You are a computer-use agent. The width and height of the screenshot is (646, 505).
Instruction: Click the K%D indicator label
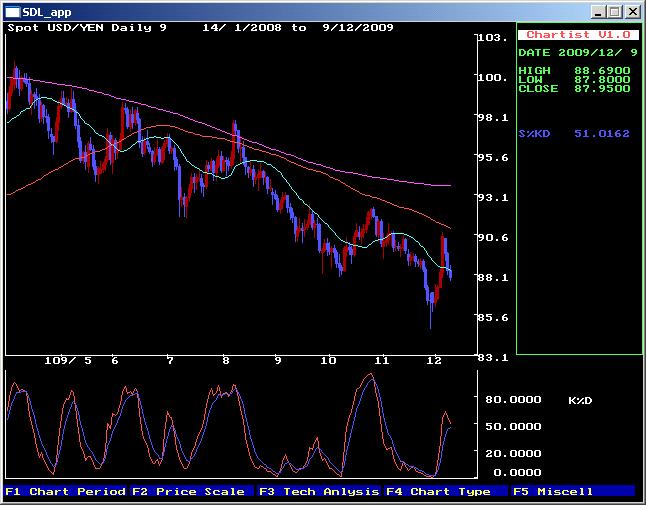point(580,400)
